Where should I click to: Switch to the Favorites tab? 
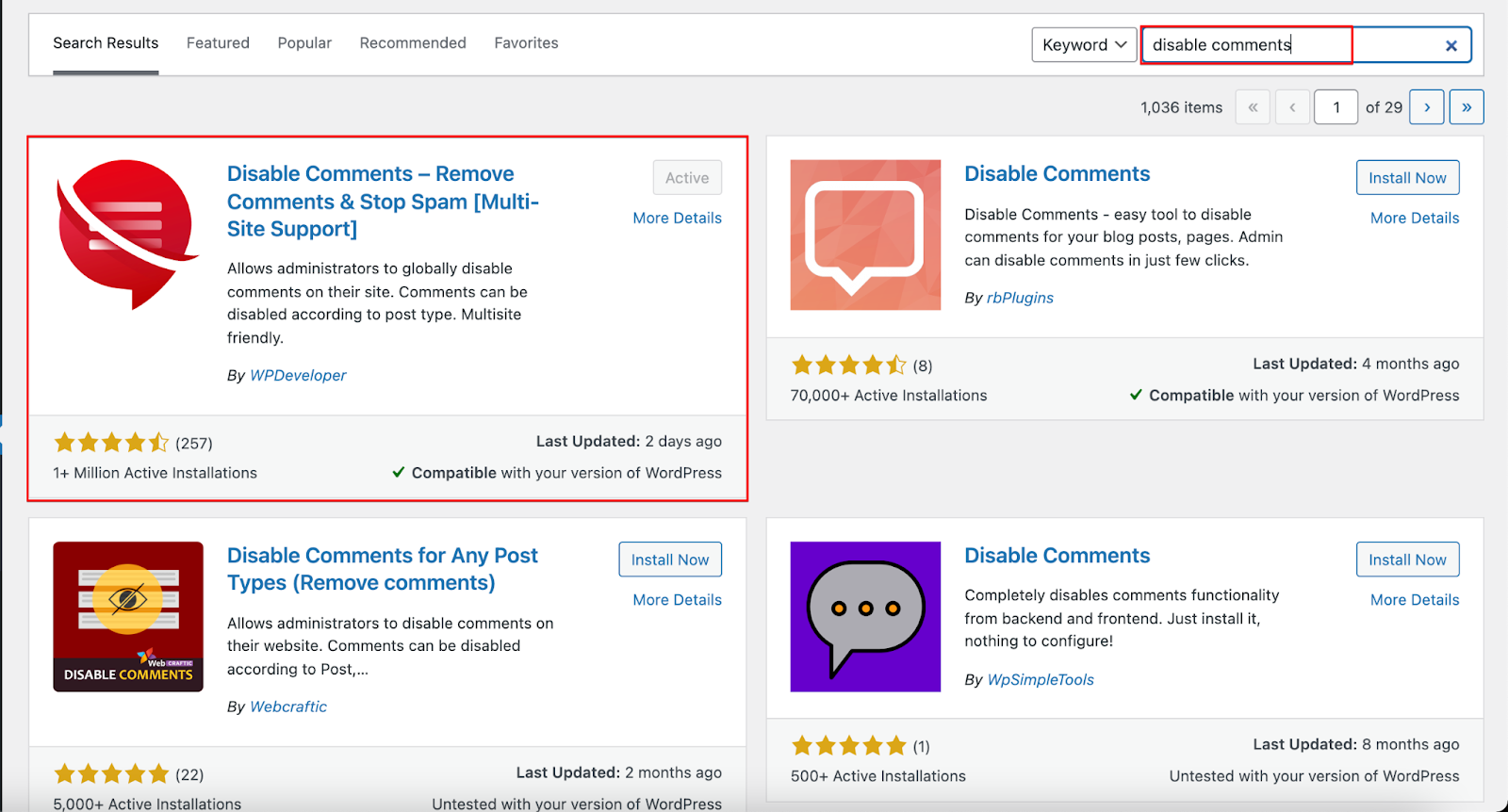(x=526, y=43)
